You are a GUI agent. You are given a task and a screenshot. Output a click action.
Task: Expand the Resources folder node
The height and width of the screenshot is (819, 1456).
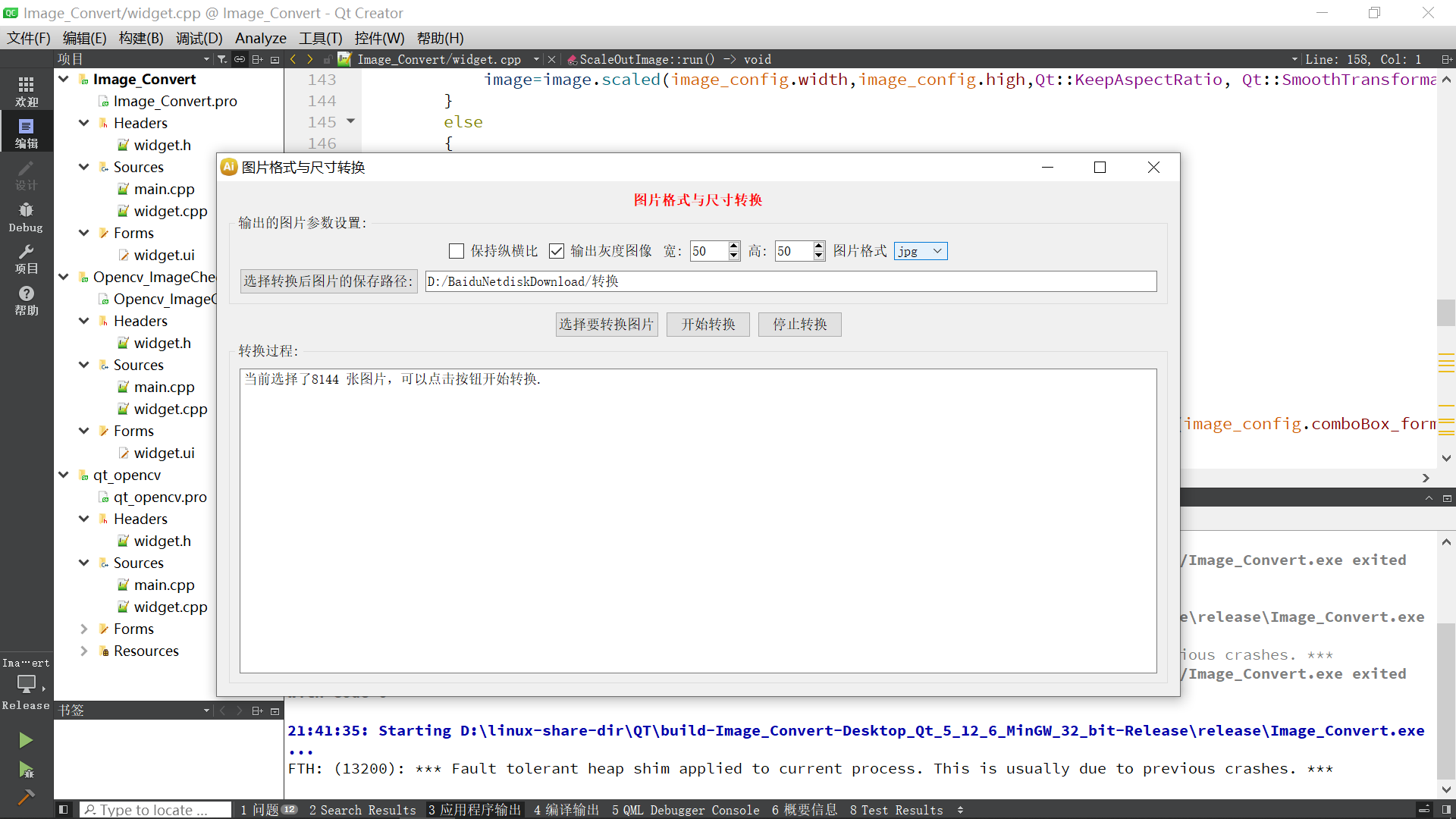pos(84,651)
